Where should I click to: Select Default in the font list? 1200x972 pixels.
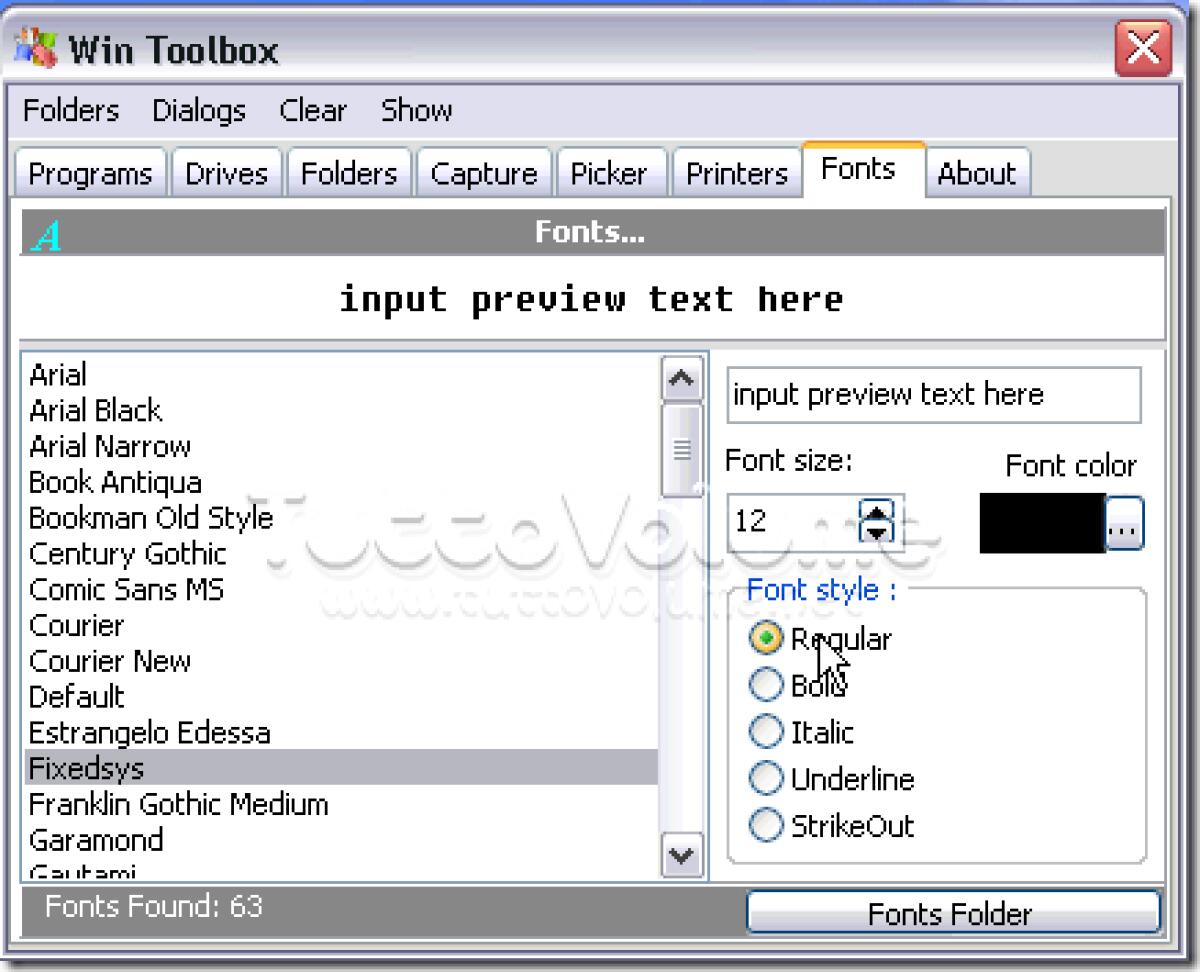[x=340, y=697]
